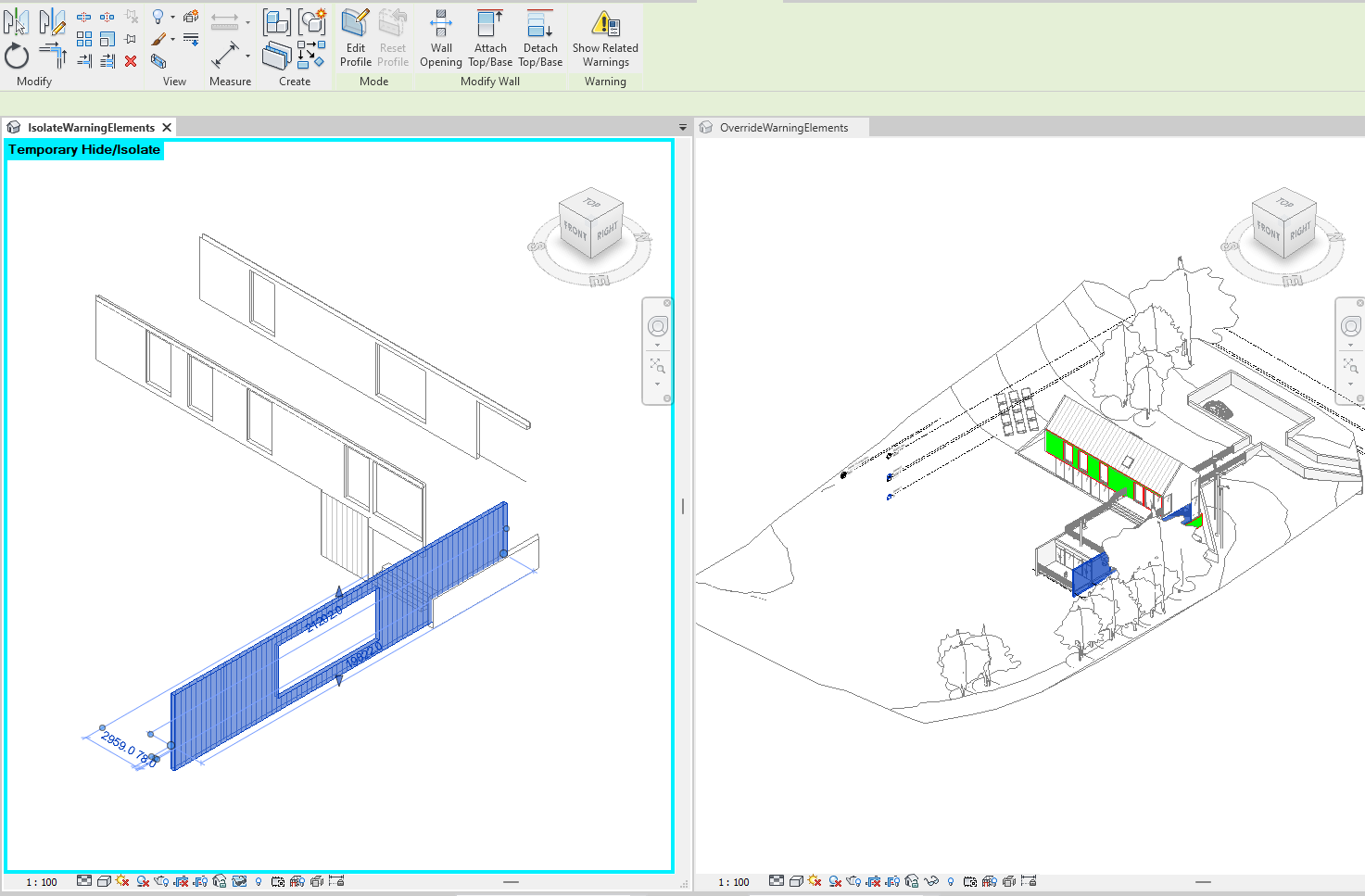The width and height of the screenshot is (1365, 896).
Task: Click the Temporary Hide/Isolate label
Action: [84, 149]
